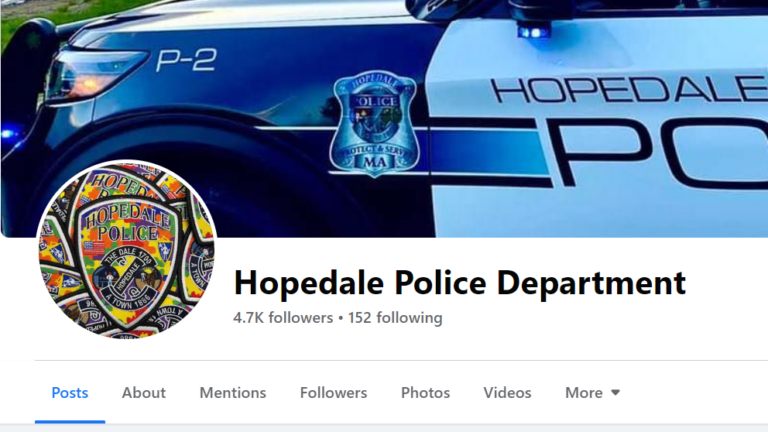Screen dimensions: 768x432
Task: View the Followers tab
Action: pyautogui.click(x=334, y=392)
